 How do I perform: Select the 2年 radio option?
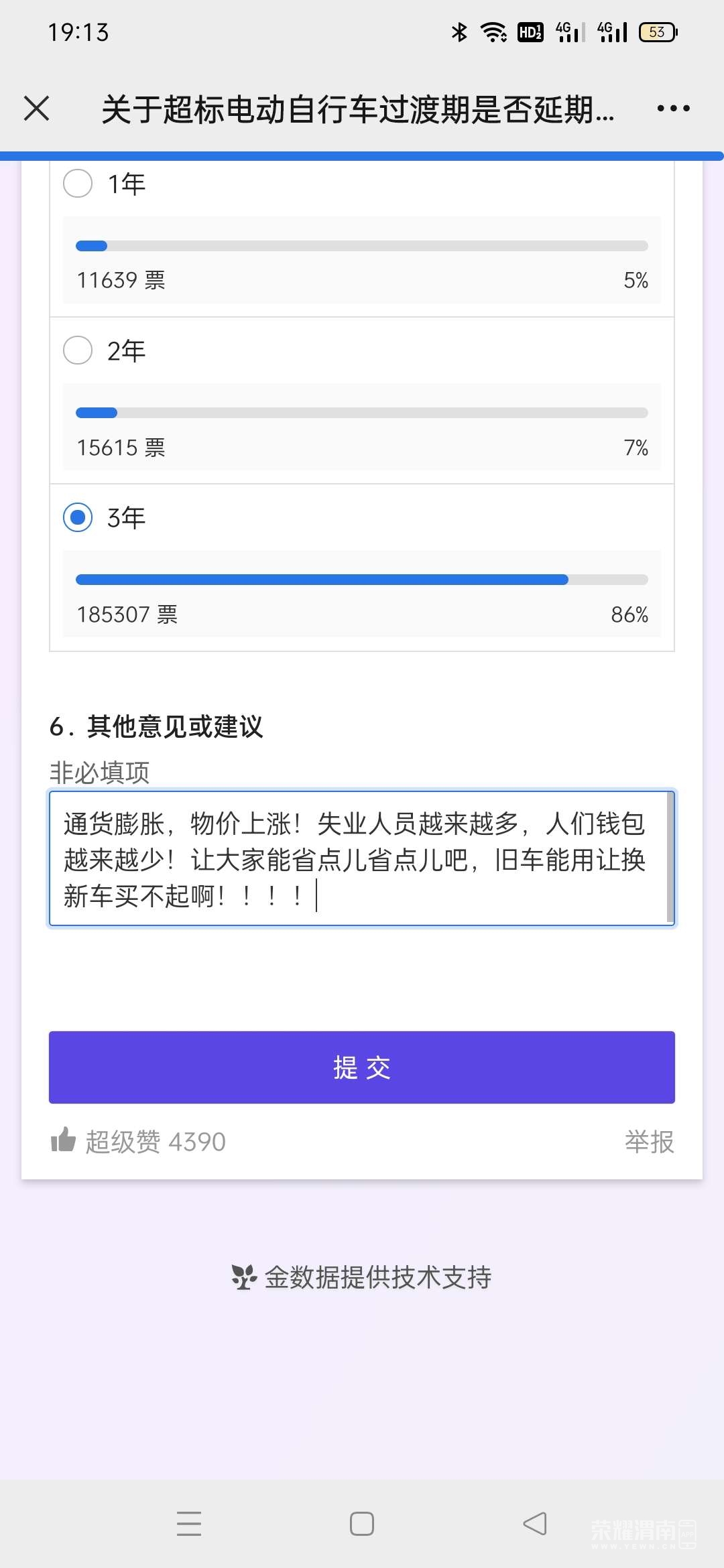[78, 350]
